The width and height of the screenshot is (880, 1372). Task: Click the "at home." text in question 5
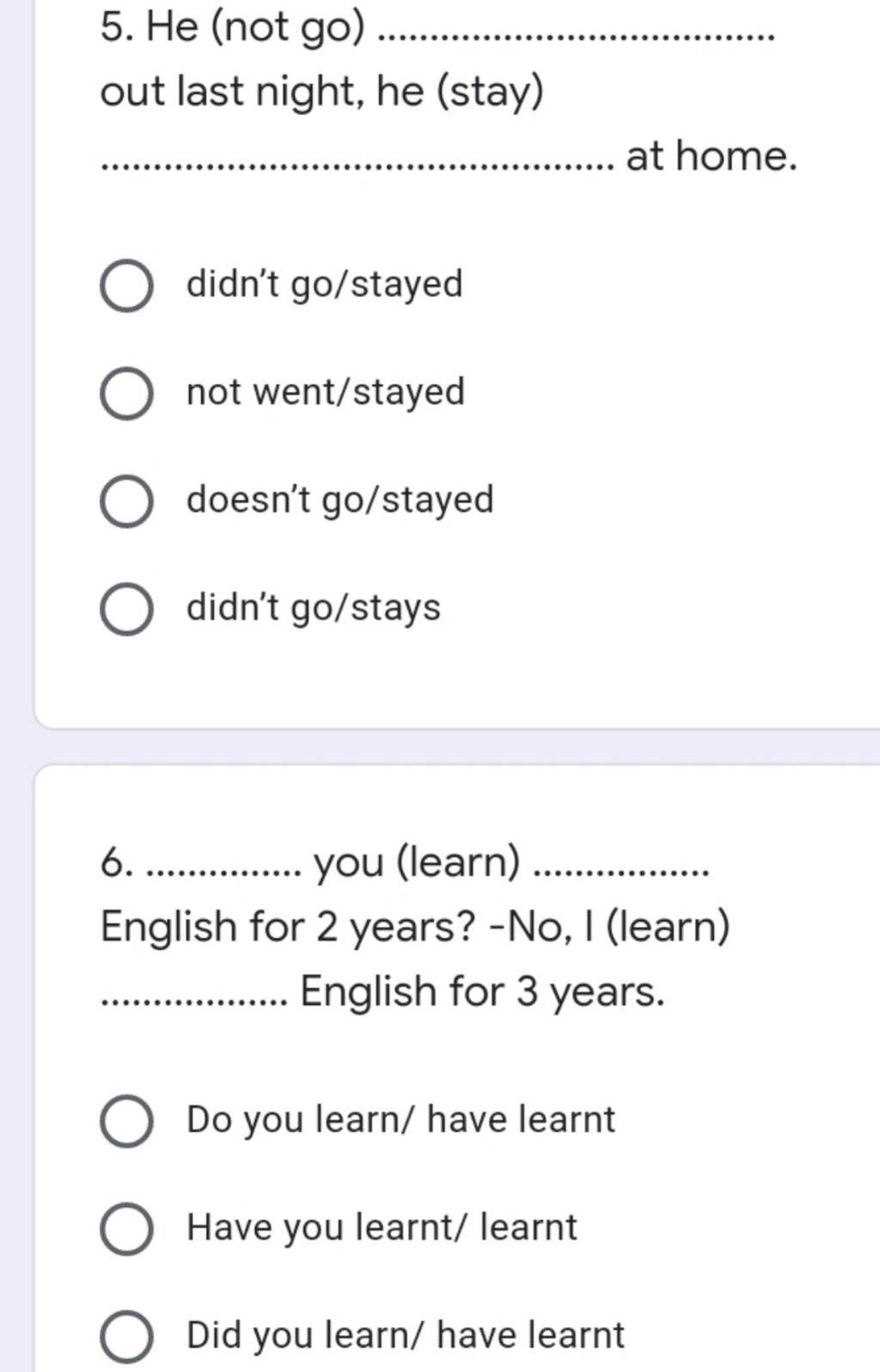click(x=712, y=156)
